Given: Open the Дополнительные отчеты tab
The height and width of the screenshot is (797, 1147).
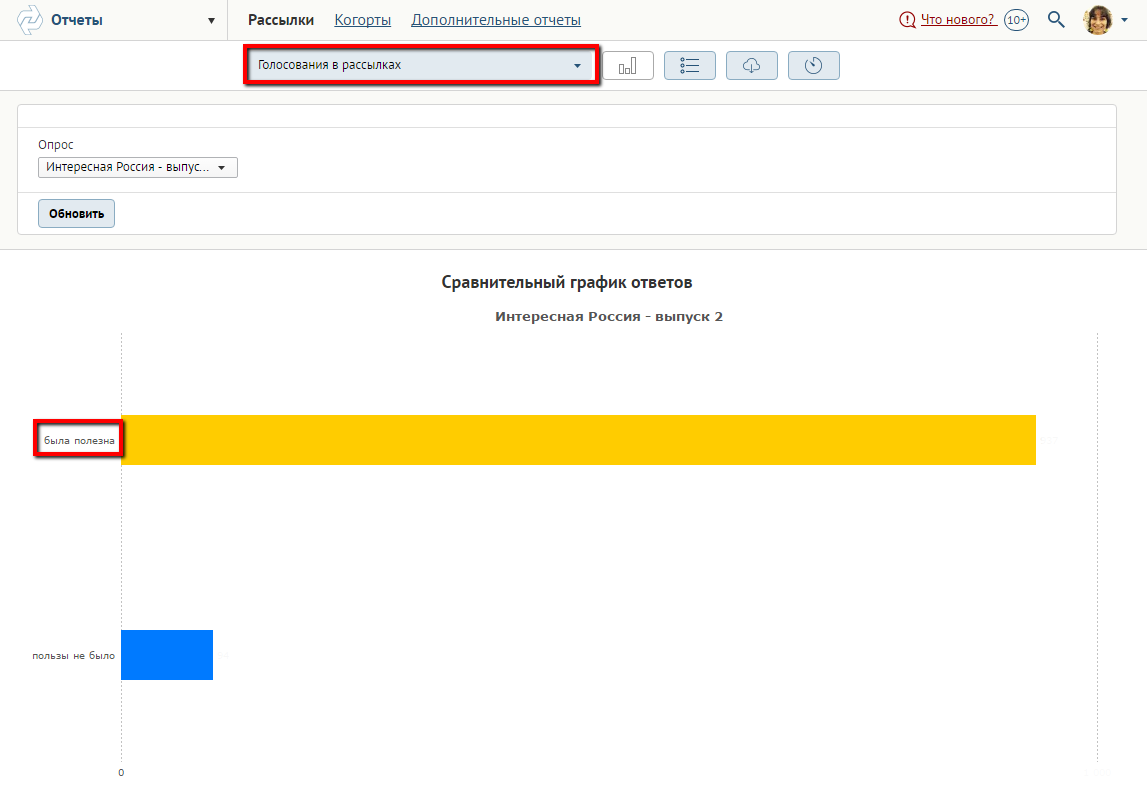Looking at the screenshot, I should [496, 20].
